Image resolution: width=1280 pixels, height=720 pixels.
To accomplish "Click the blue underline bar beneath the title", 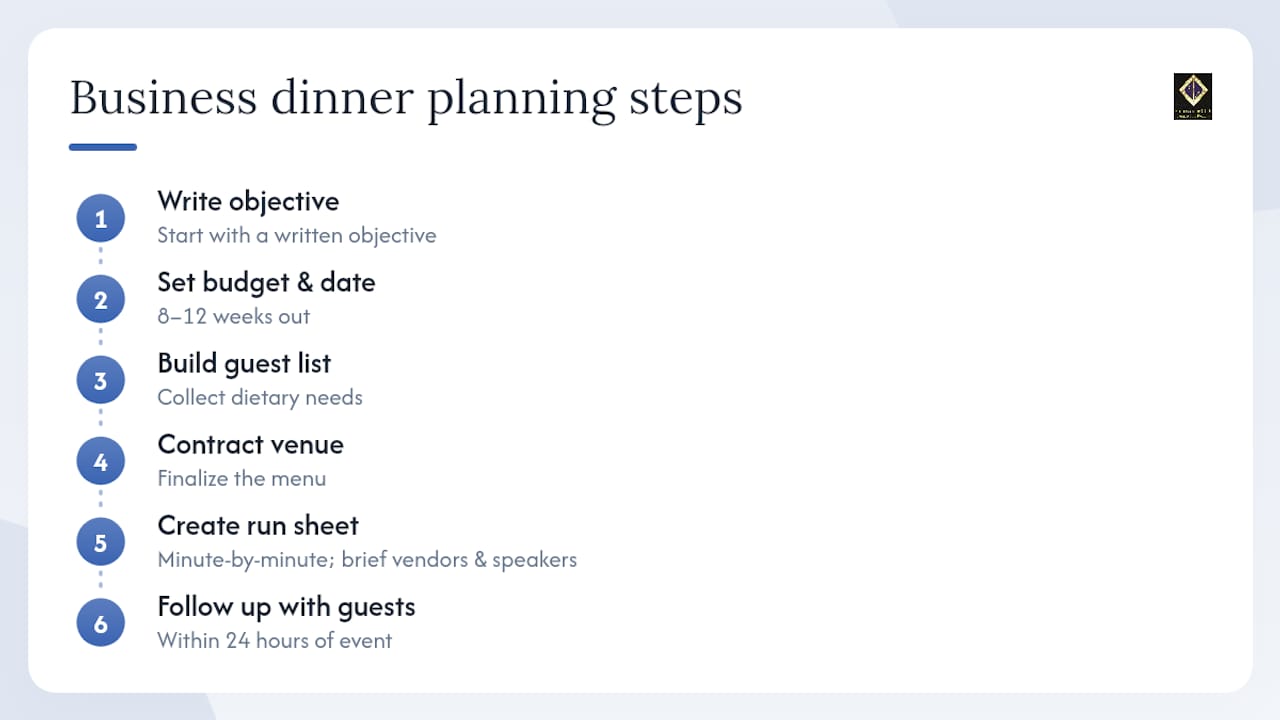I will (103, 147).
